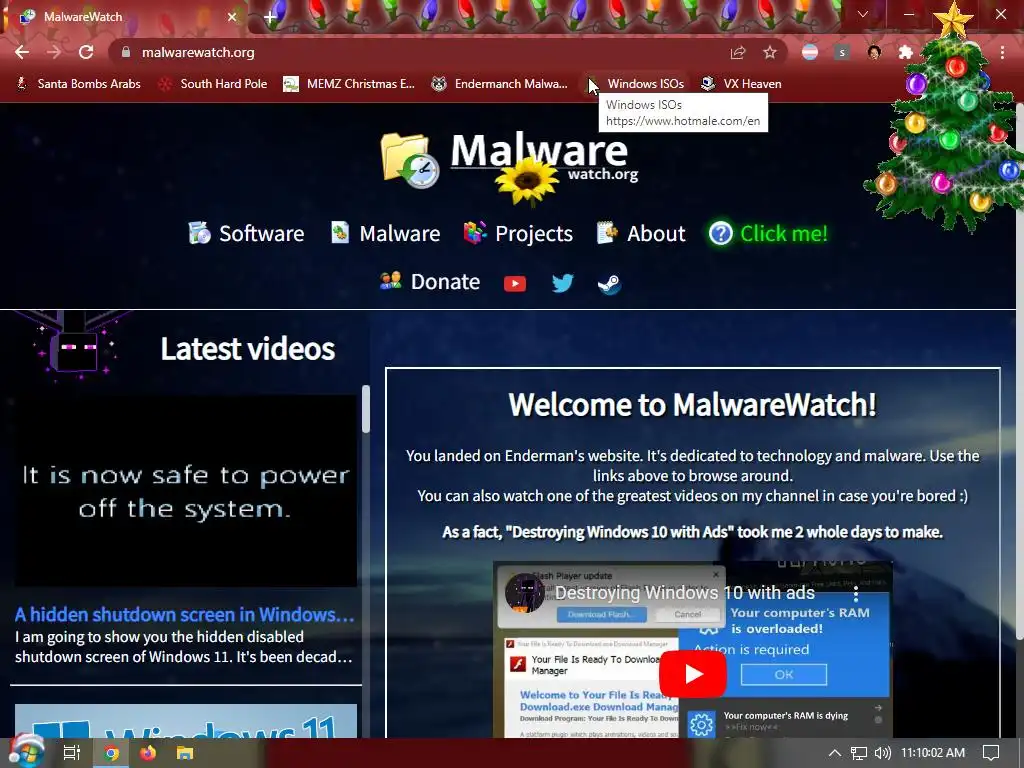Open Chrome three-dot menu
1024x768 pixels.
point(1002,52)
